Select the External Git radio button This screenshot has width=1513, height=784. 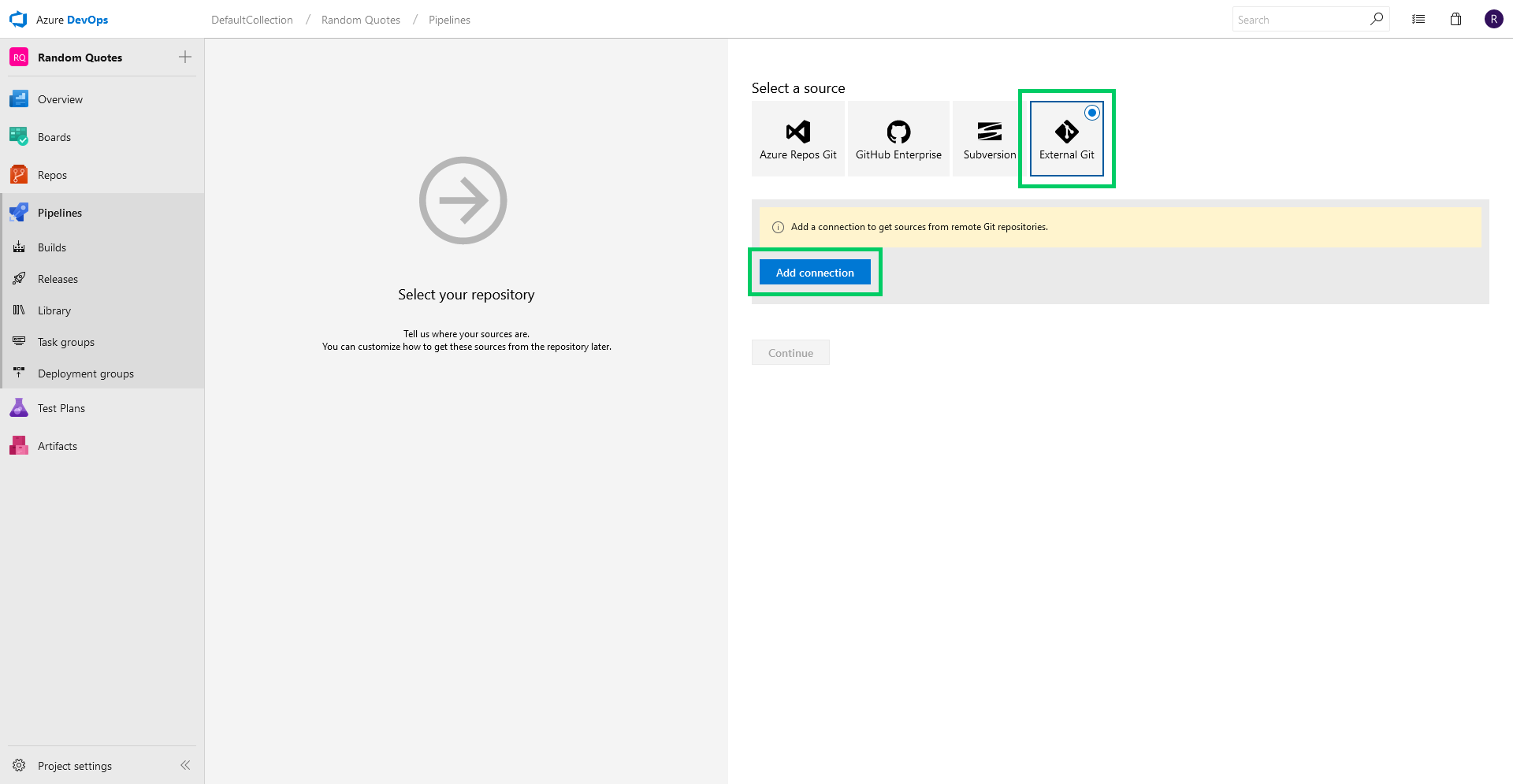point(1092,113)
